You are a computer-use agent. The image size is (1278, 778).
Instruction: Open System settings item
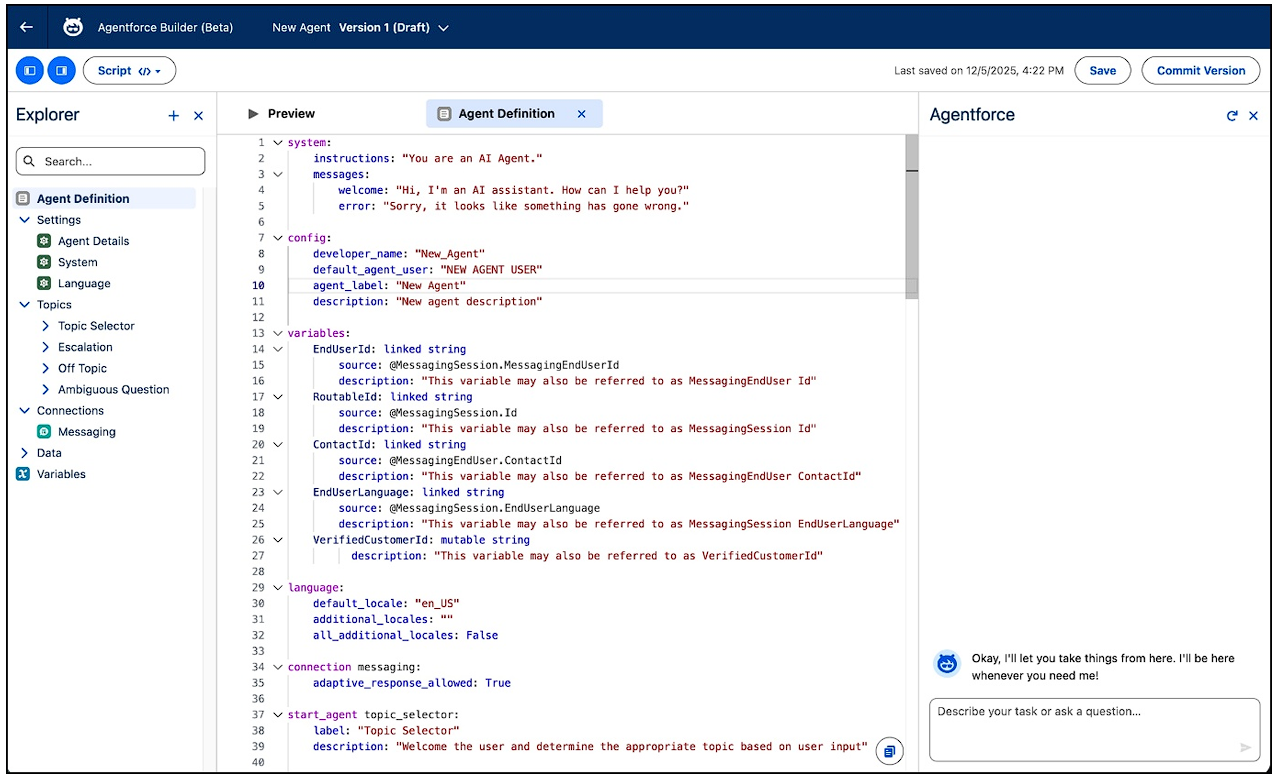pyautogui.click(x=77, y=262)
